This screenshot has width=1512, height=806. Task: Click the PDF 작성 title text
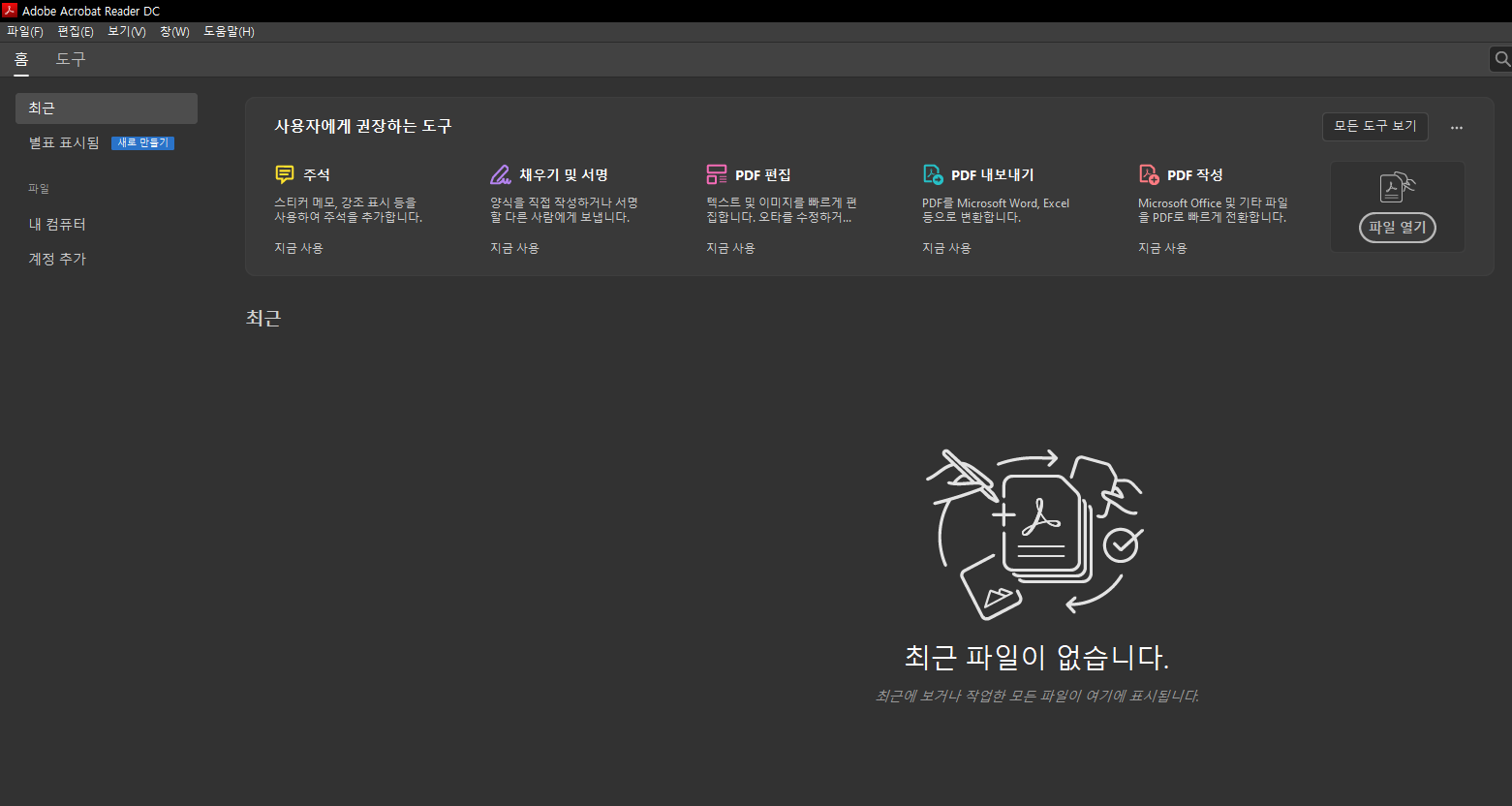click(x=1195, y=175)
